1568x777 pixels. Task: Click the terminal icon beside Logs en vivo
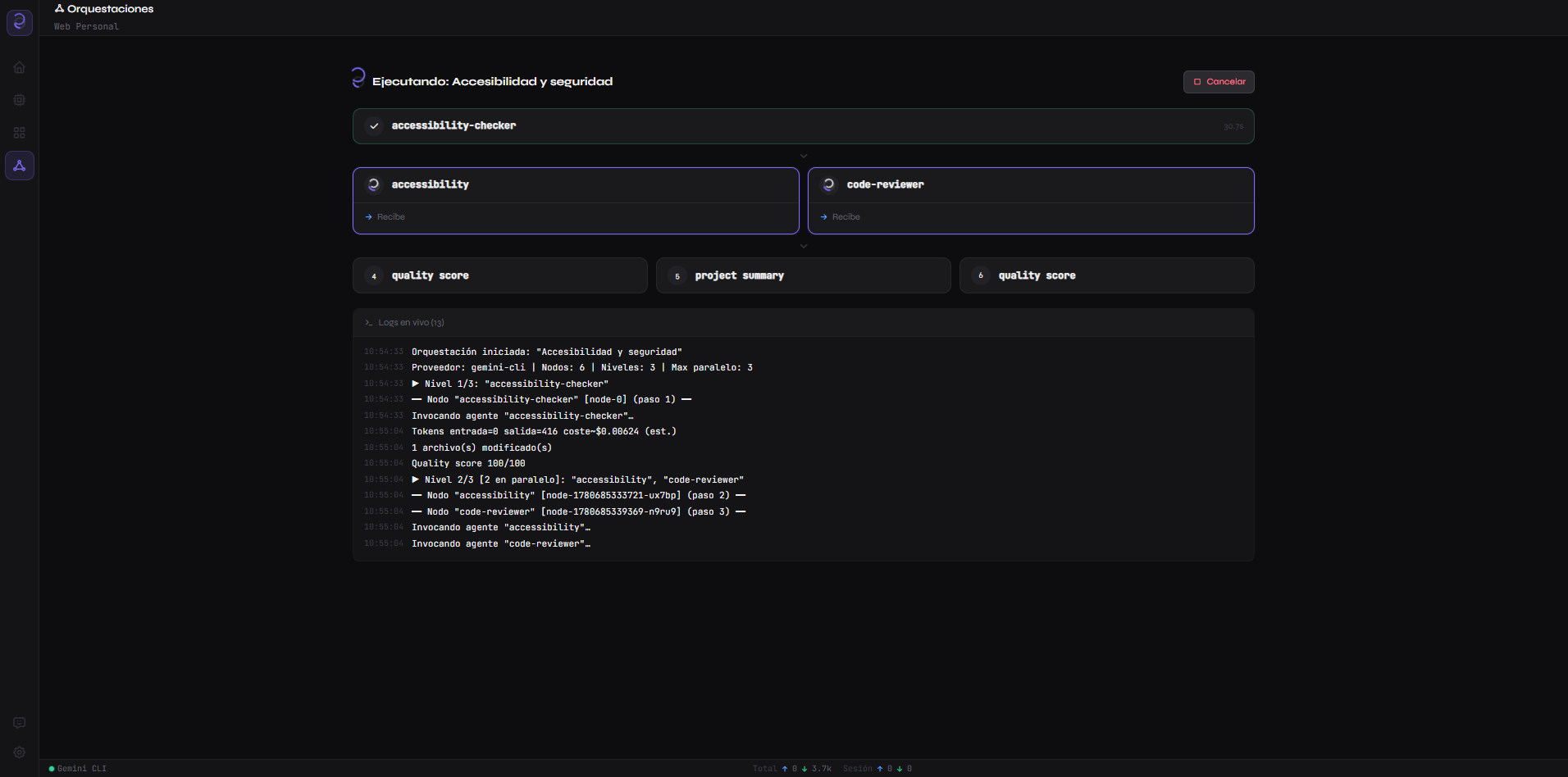[x=369, y=323]
